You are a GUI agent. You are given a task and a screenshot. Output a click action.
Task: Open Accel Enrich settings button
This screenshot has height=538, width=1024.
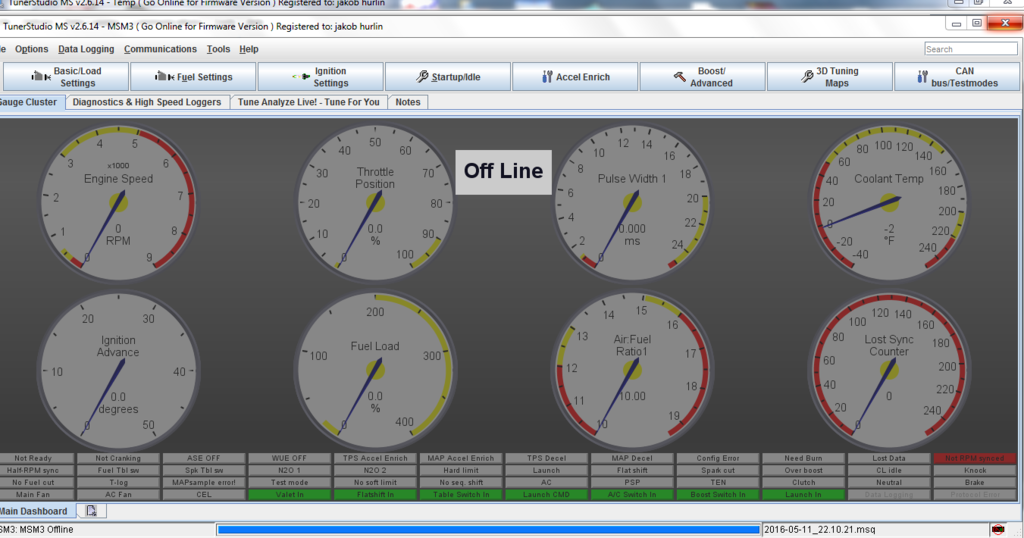575,77
